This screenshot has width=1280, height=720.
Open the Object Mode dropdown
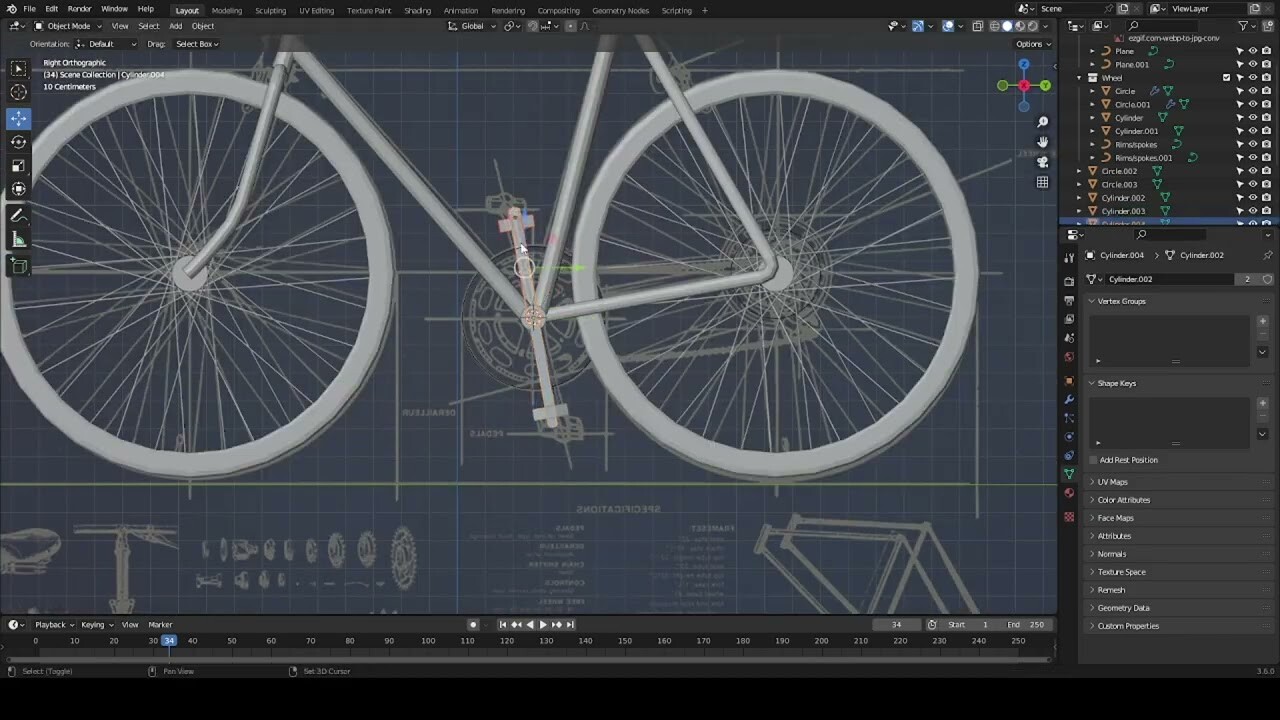click(x=68, y=26)
